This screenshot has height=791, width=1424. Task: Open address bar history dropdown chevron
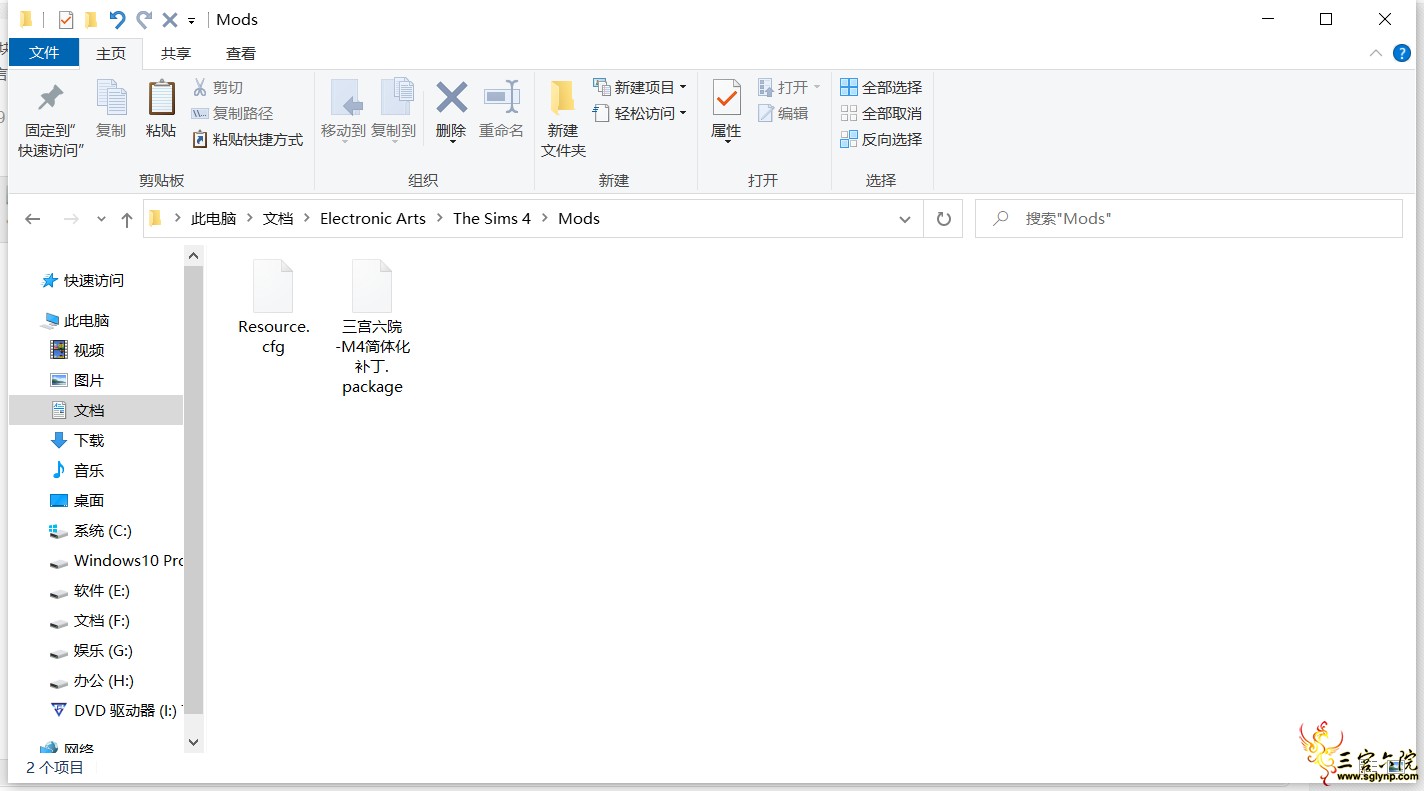(905, 219)
